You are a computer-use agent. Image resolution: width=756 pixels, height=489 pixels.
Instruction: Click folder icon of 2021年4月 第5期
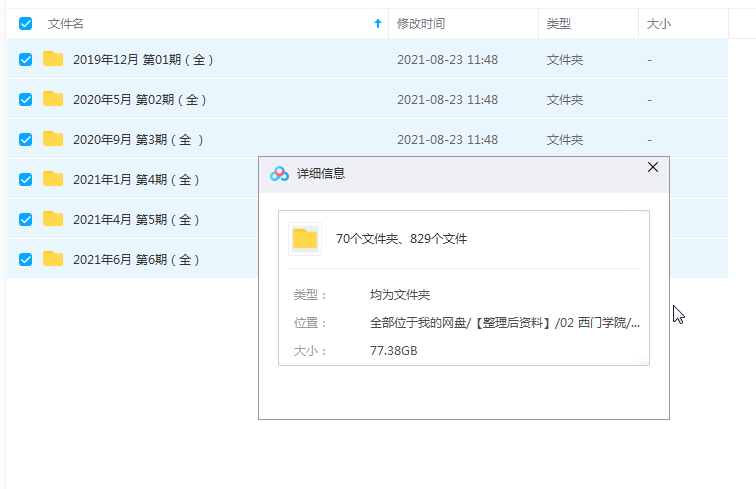point(53,219)
